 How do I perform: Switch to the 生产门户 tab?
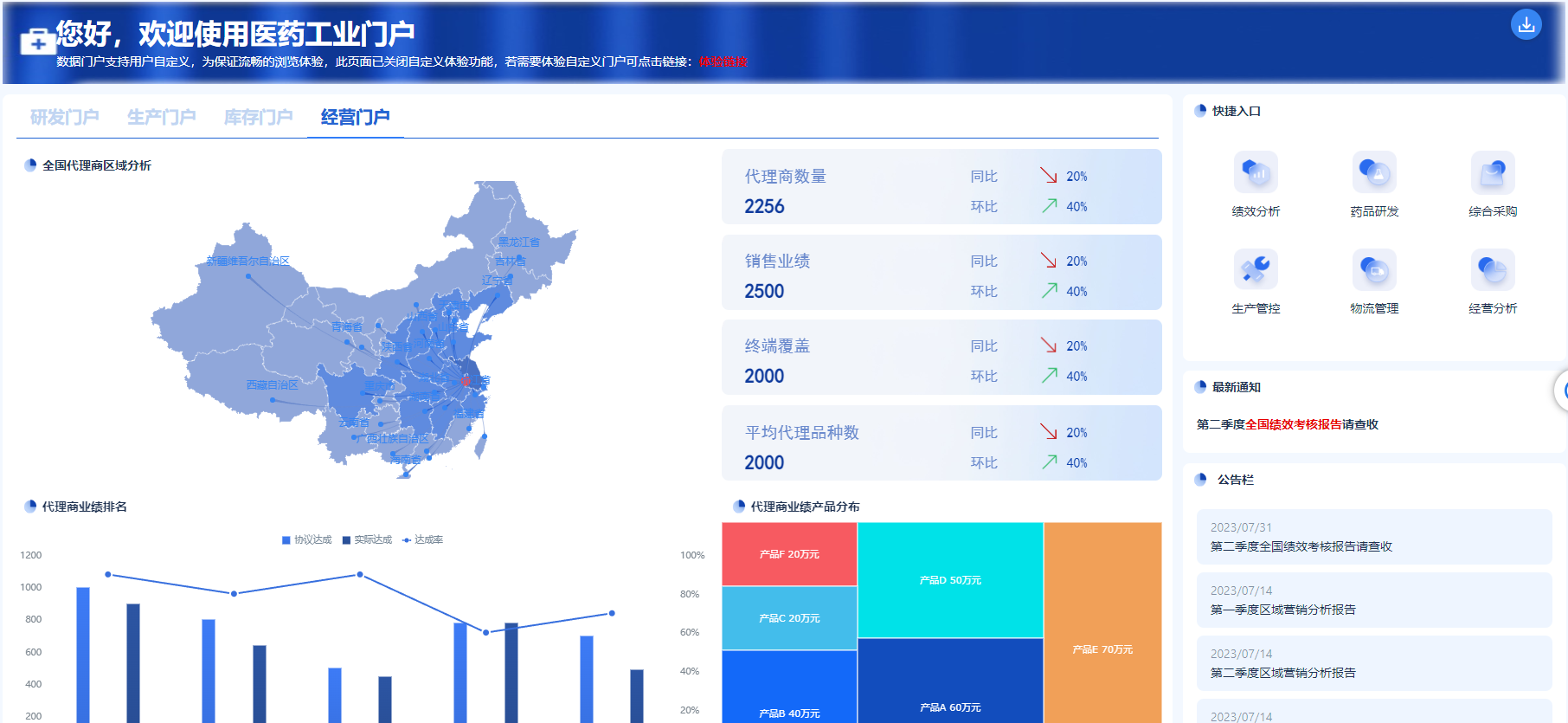point(162,117)
